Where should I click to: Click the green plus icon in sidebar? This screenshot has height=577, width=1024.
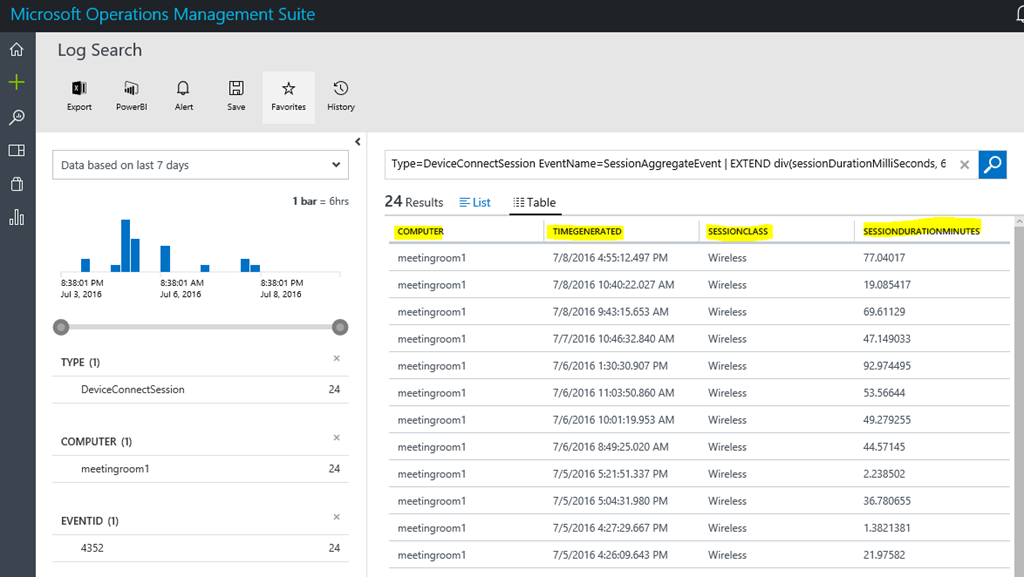[16, 83]
